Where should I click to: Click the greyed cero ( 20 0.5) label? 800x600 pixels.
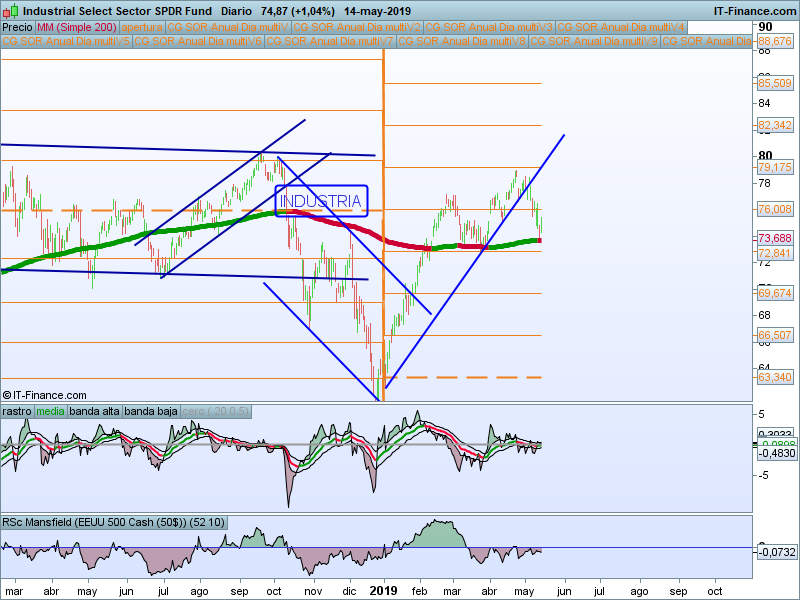coord(215,411)
